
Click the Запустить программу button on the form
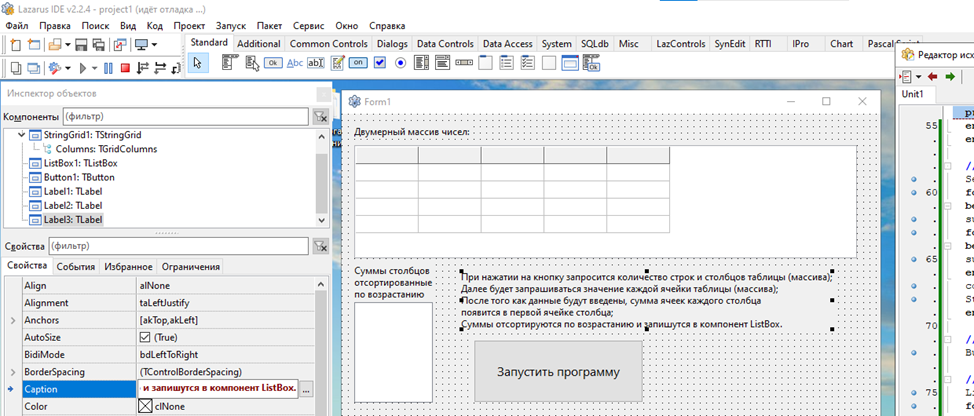point(558,371)
